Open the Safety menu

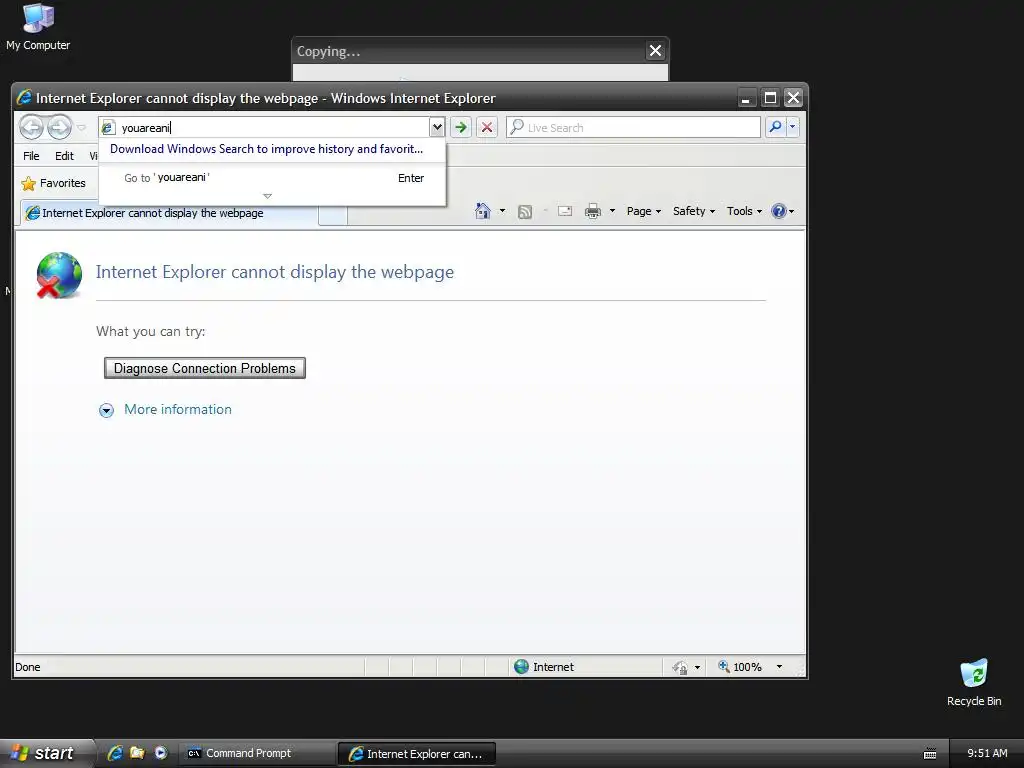click(x=694, y=211)
